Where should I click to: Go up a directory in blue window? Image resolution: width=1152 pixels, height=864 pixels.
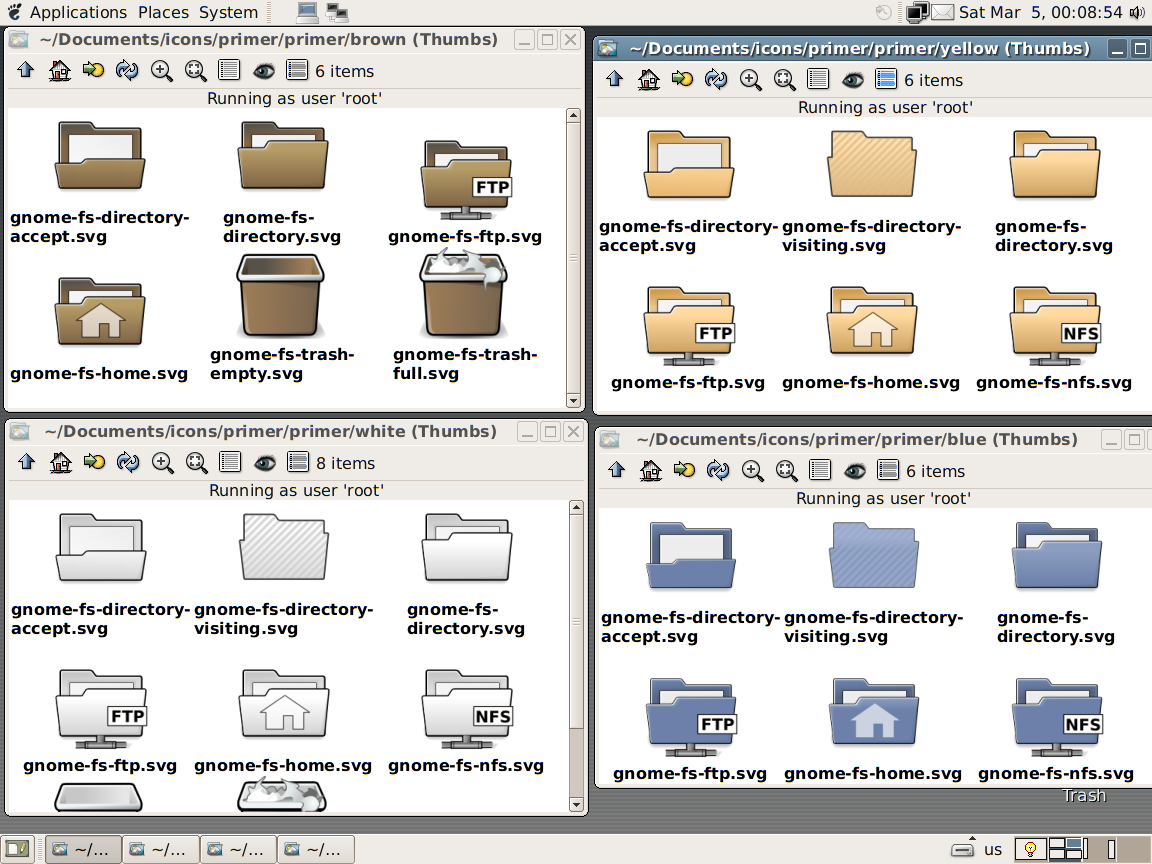[616, 470]
